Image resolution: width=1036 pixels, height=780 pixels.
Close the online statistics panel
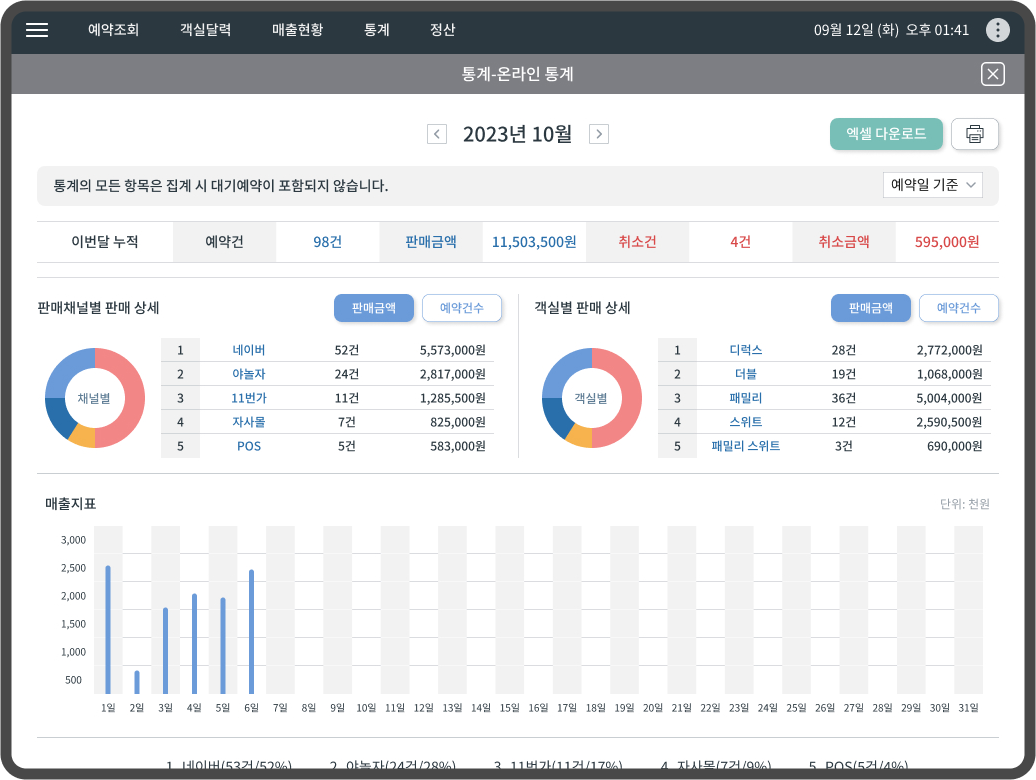992,74
